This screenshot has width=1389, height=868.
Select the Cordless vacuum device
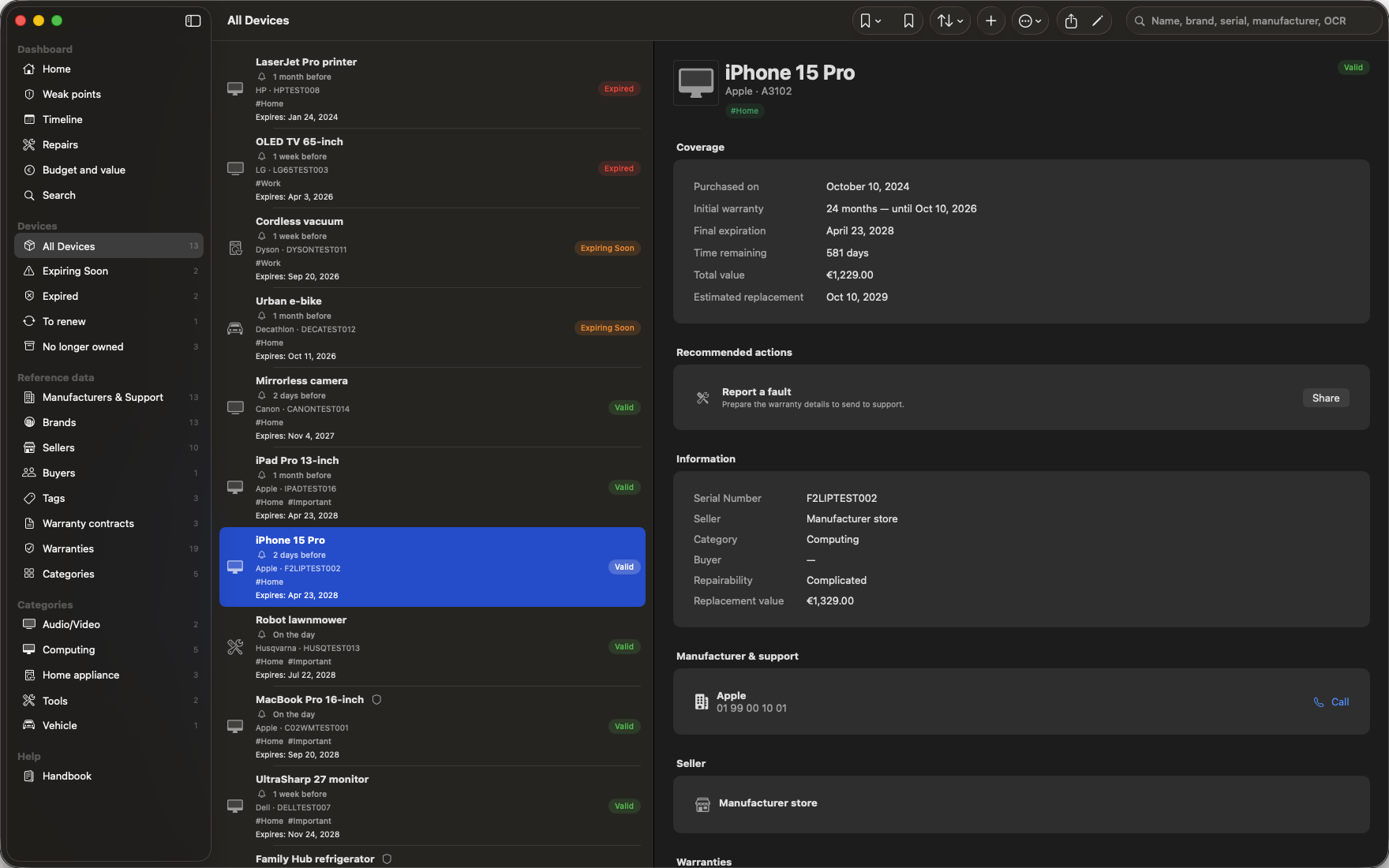(432, 249)
